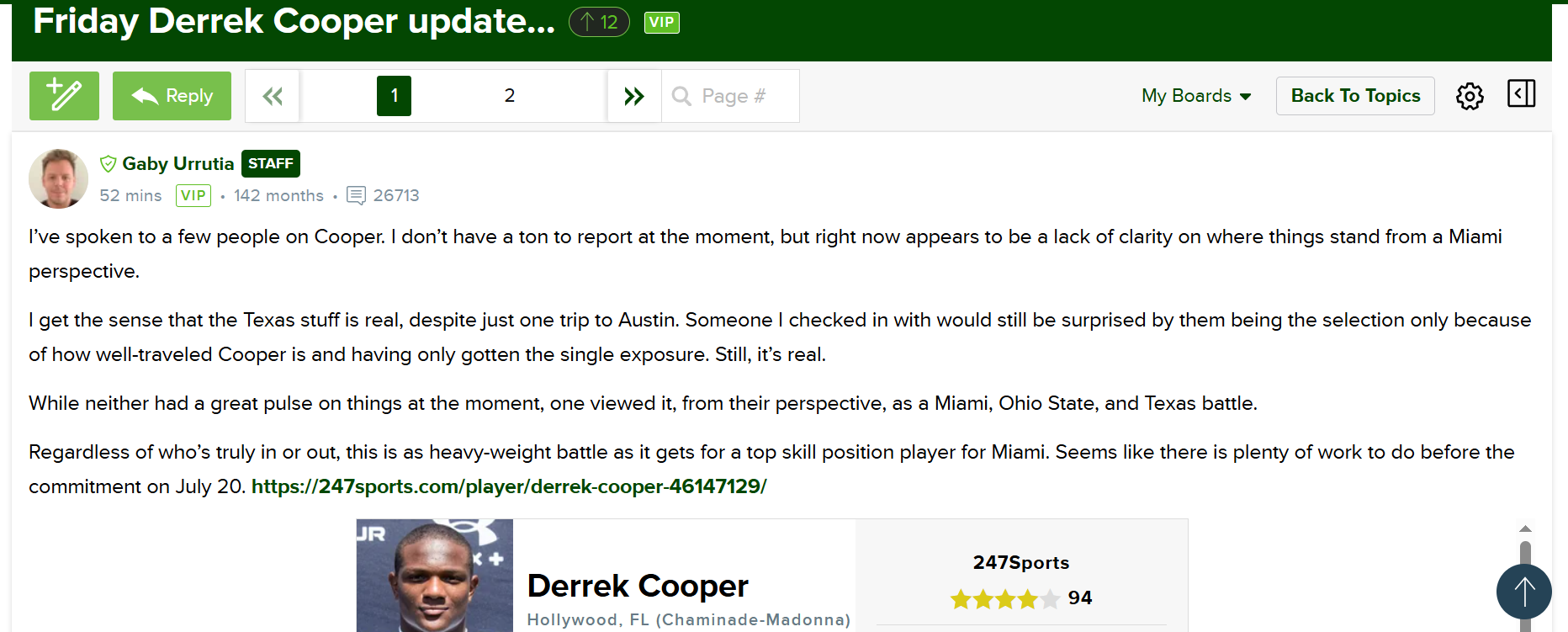Viewport: 1568px width, 632px height.
Task: Expand the My Boards dropdown
Action: [x=1196, y=96]
